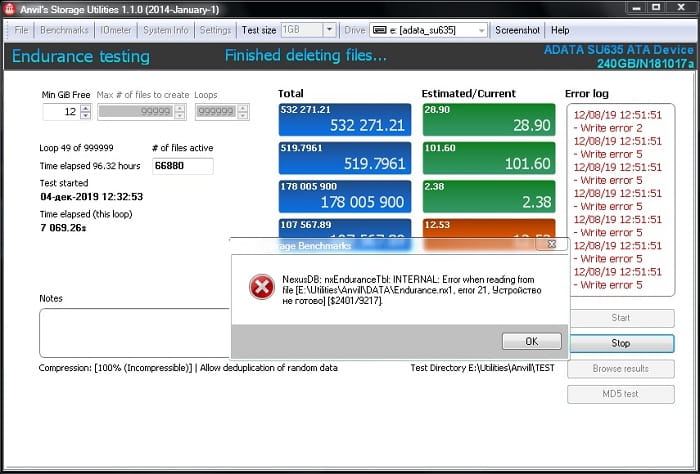700x474 pixels.
Task: Click 'Time elapsed 96.32 hours' text
Action: click(x=90, y=166)
